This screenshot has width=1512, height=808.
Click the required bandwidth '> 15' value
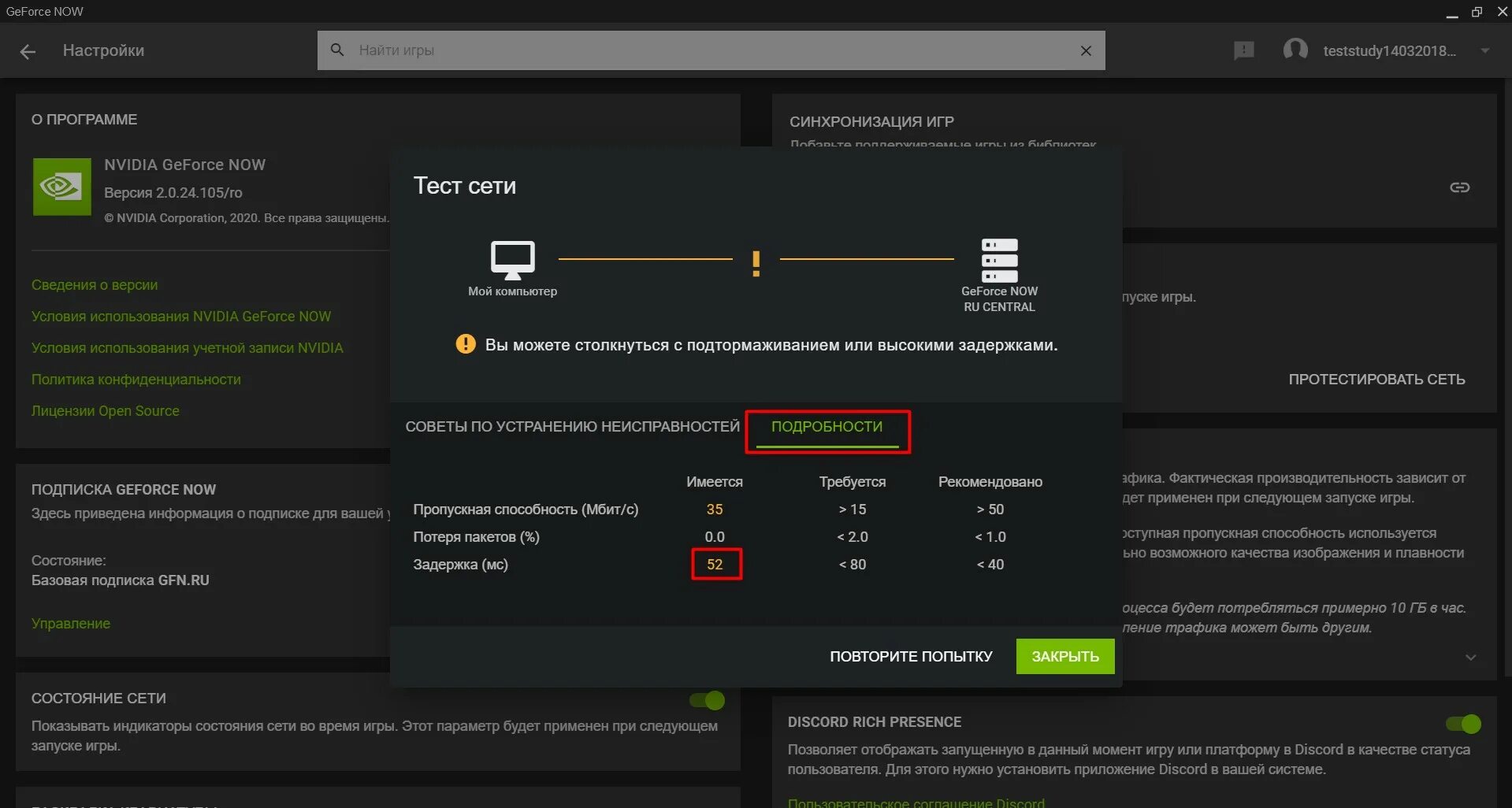coord(853,510)
